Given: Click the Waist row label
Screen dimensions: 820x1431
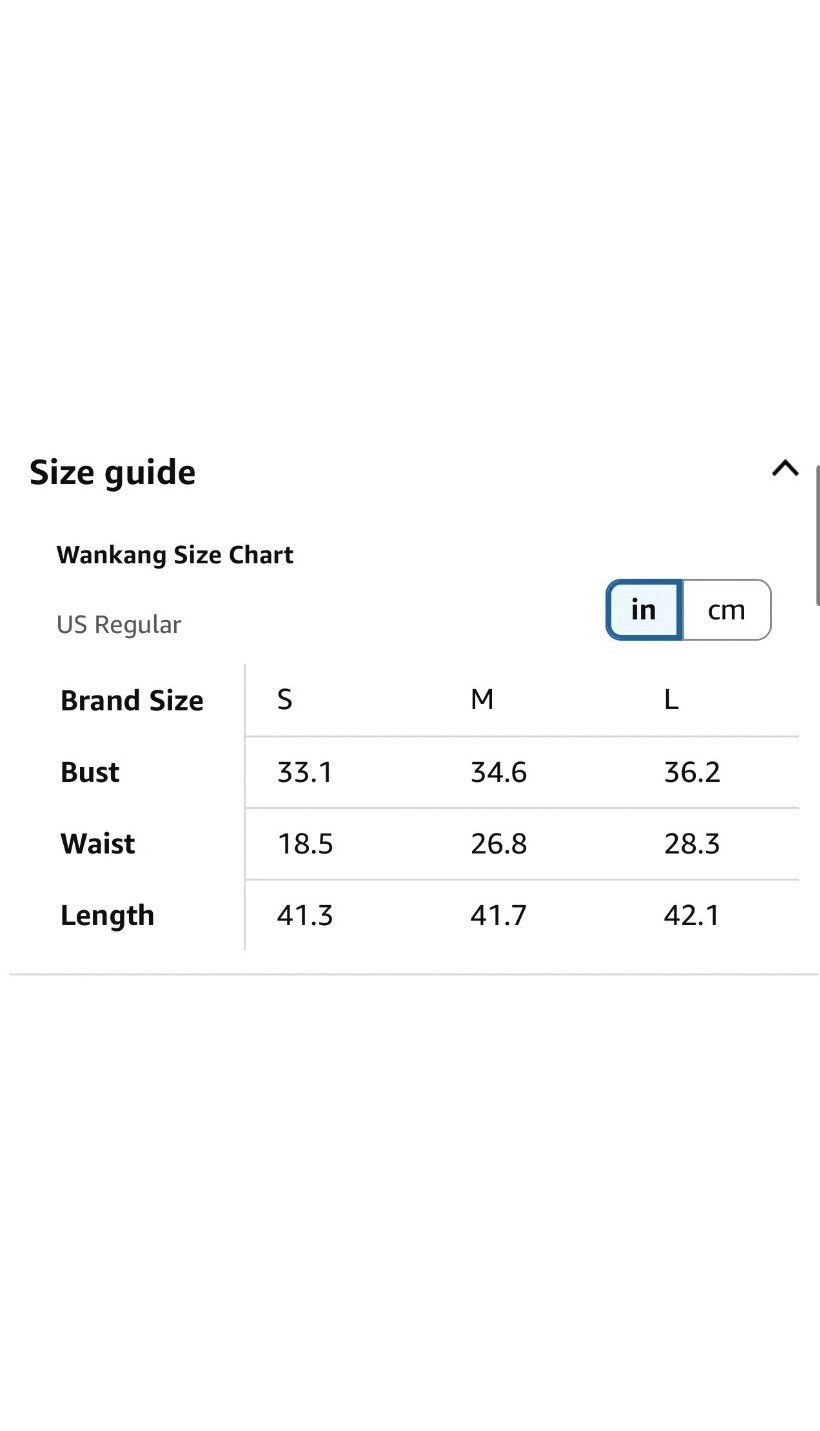Looking at the screenshot, I should (x=98, y=844).
